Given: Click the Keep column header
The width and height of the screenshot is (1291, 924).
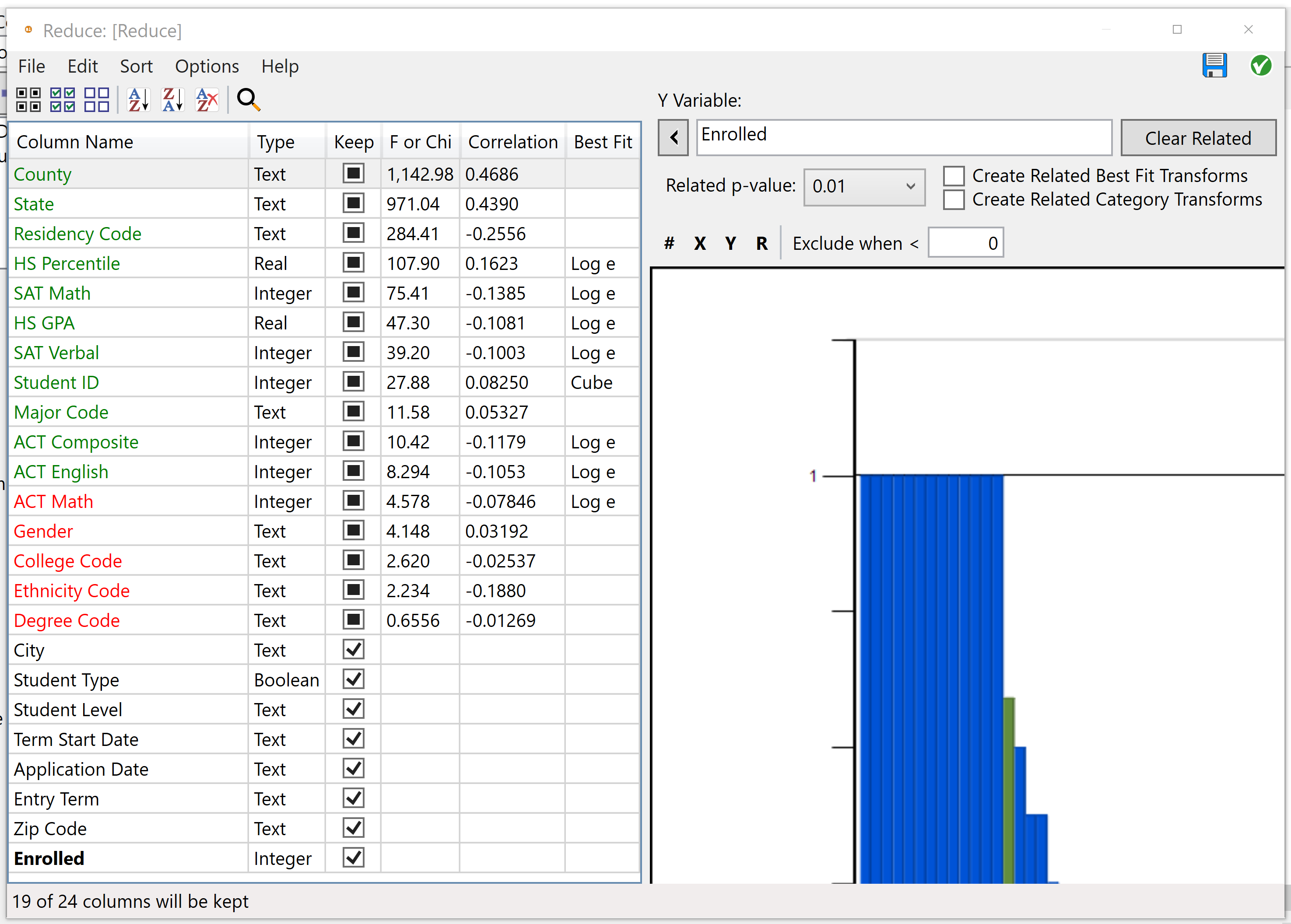Looking at the screenshot, I should coord(353,142).
